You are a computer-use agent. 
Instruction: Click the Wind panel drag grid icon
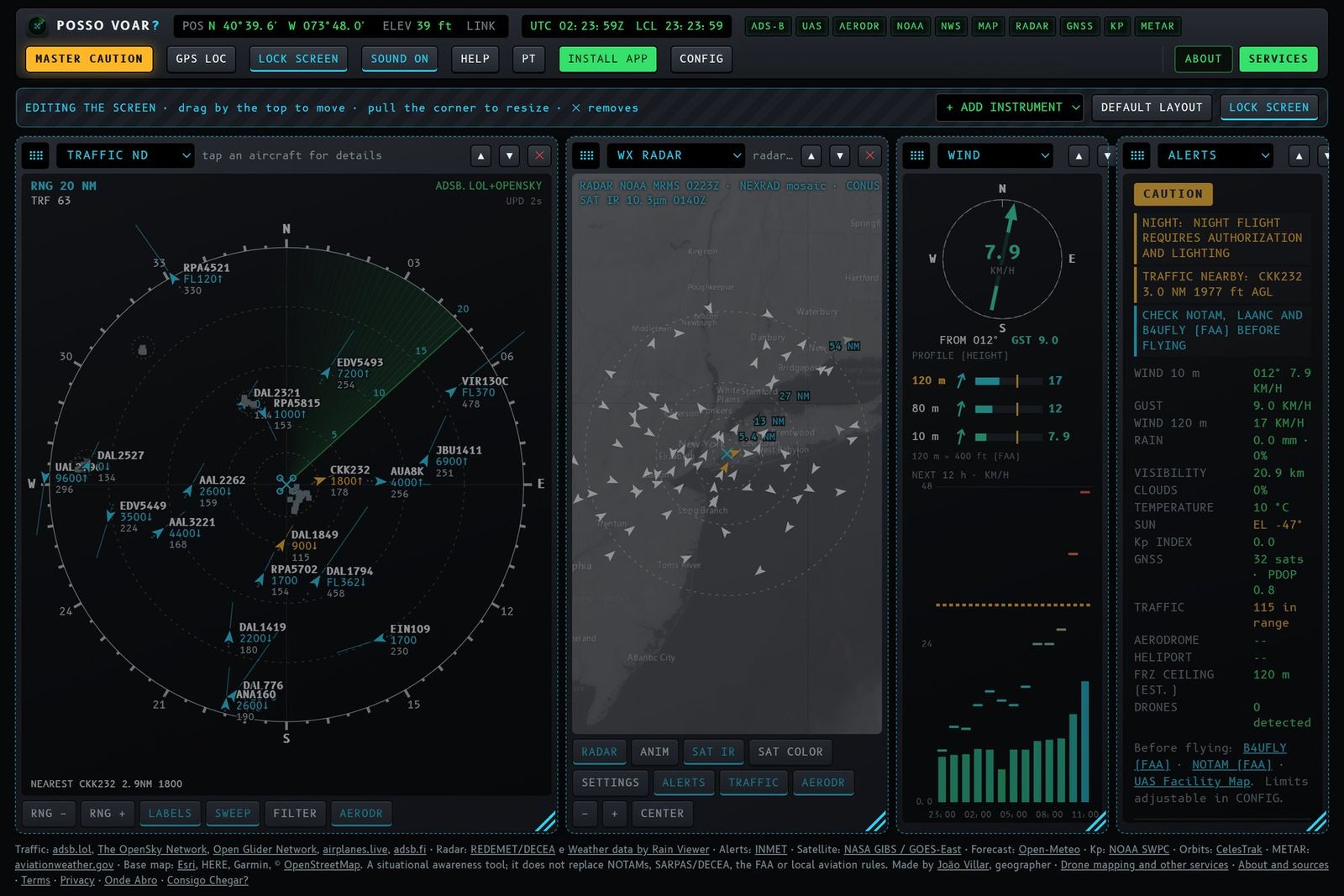(x=917, y=155)
